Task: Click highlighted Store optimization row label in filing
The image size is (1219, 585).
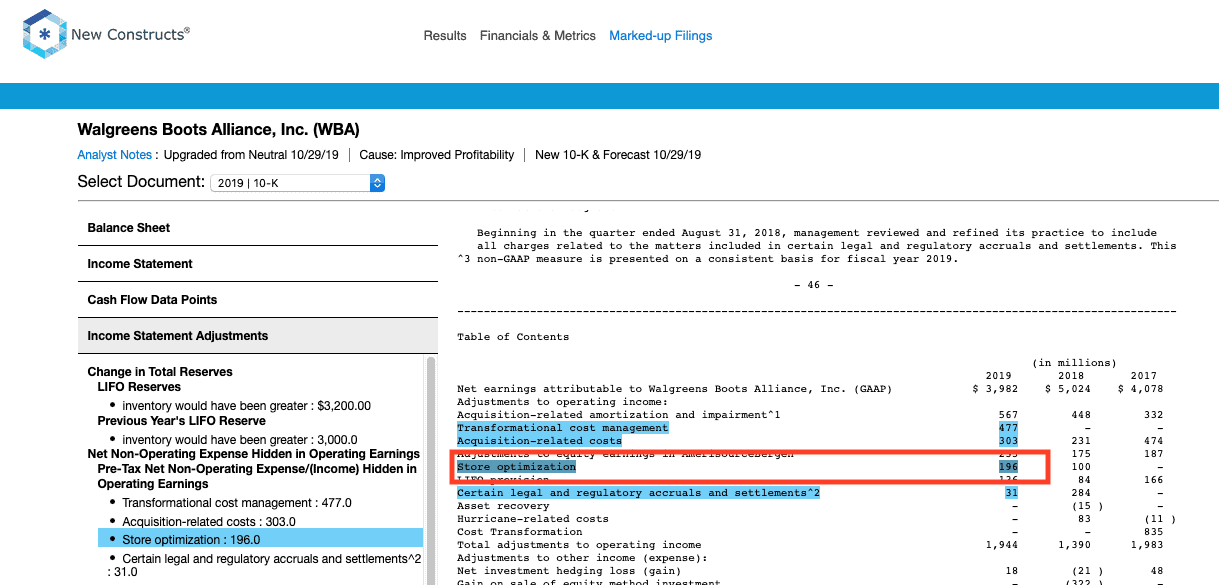Action: (517, 467)
